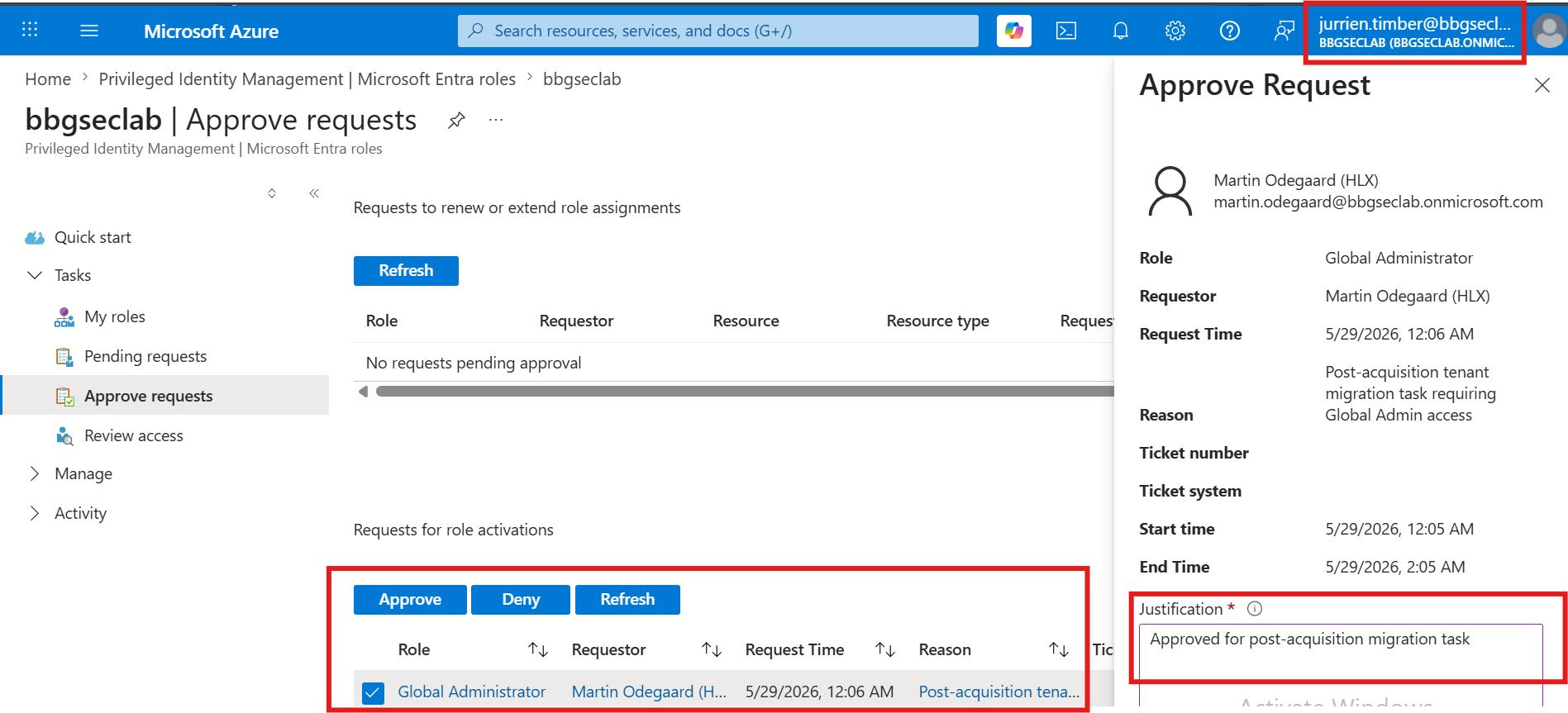Click the Requestor column header in renew table
The height and width of the screenshot is (713, 1568).
tap(576, 321)
